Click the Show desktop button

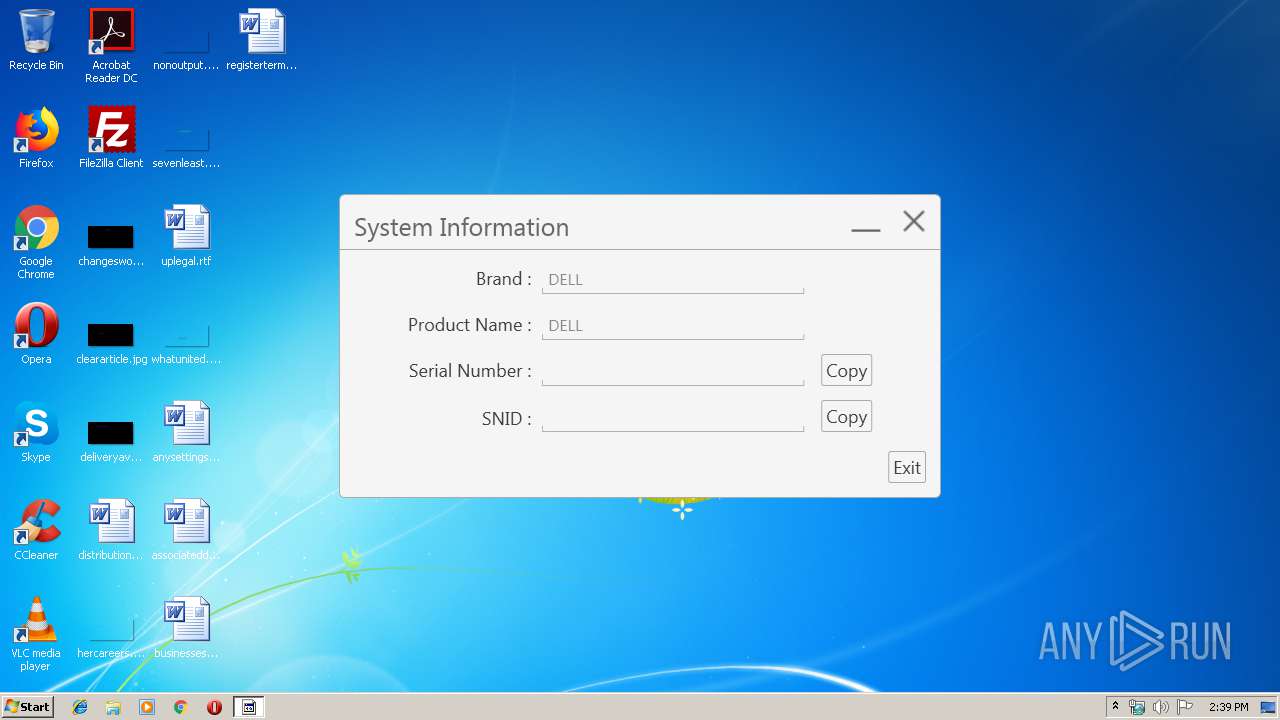tap(1269, 707)
